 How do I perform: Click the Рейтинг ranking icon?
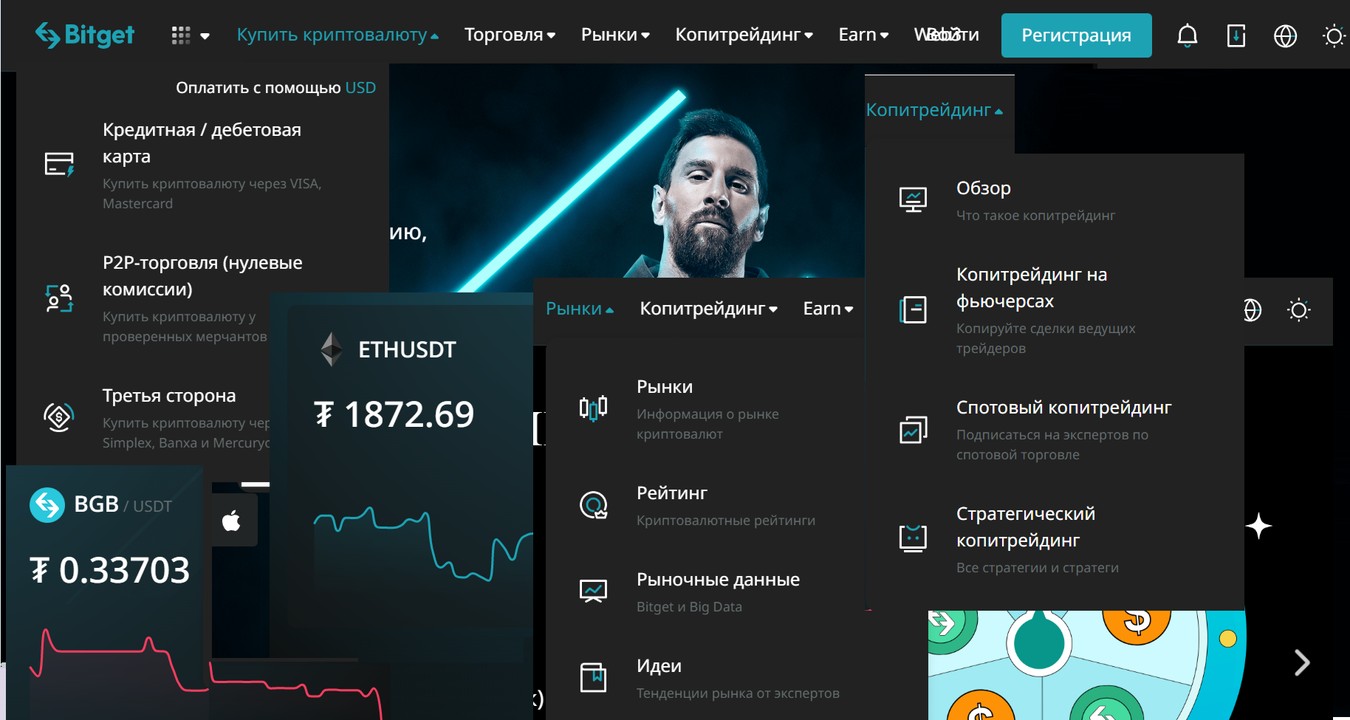(593, 506)
